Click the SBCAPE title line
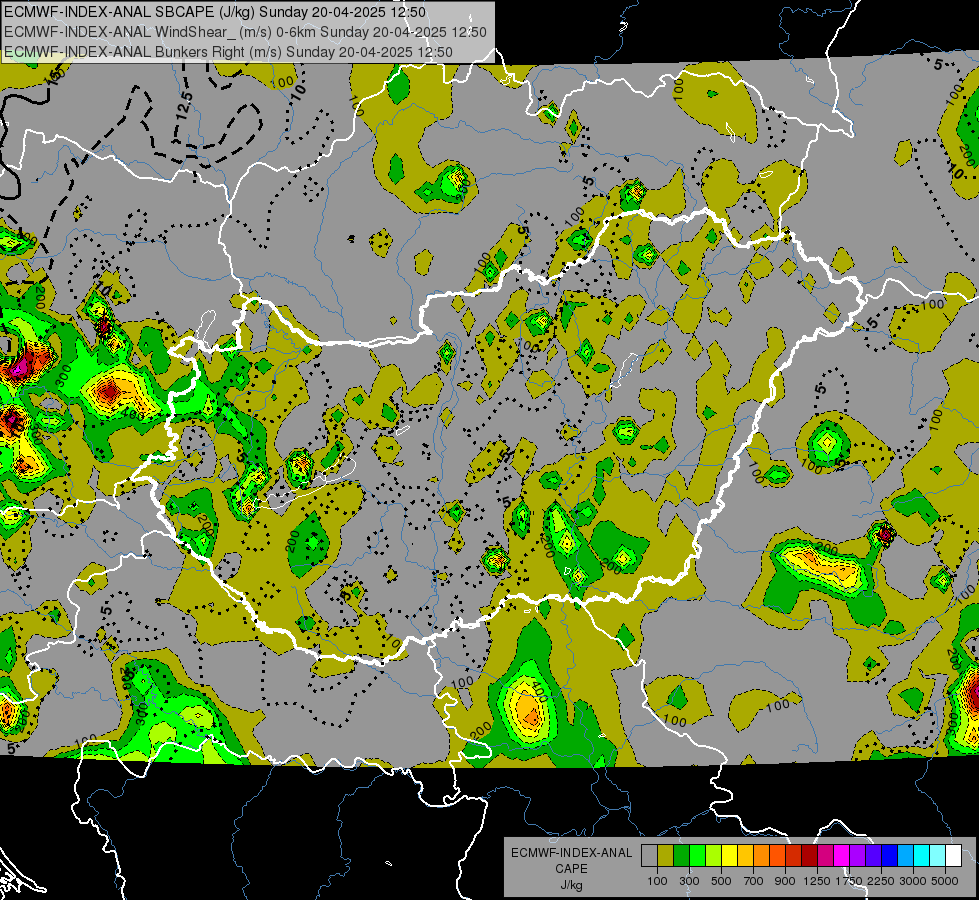This screenshot has width=979, height=900. [x=215, y=12]
